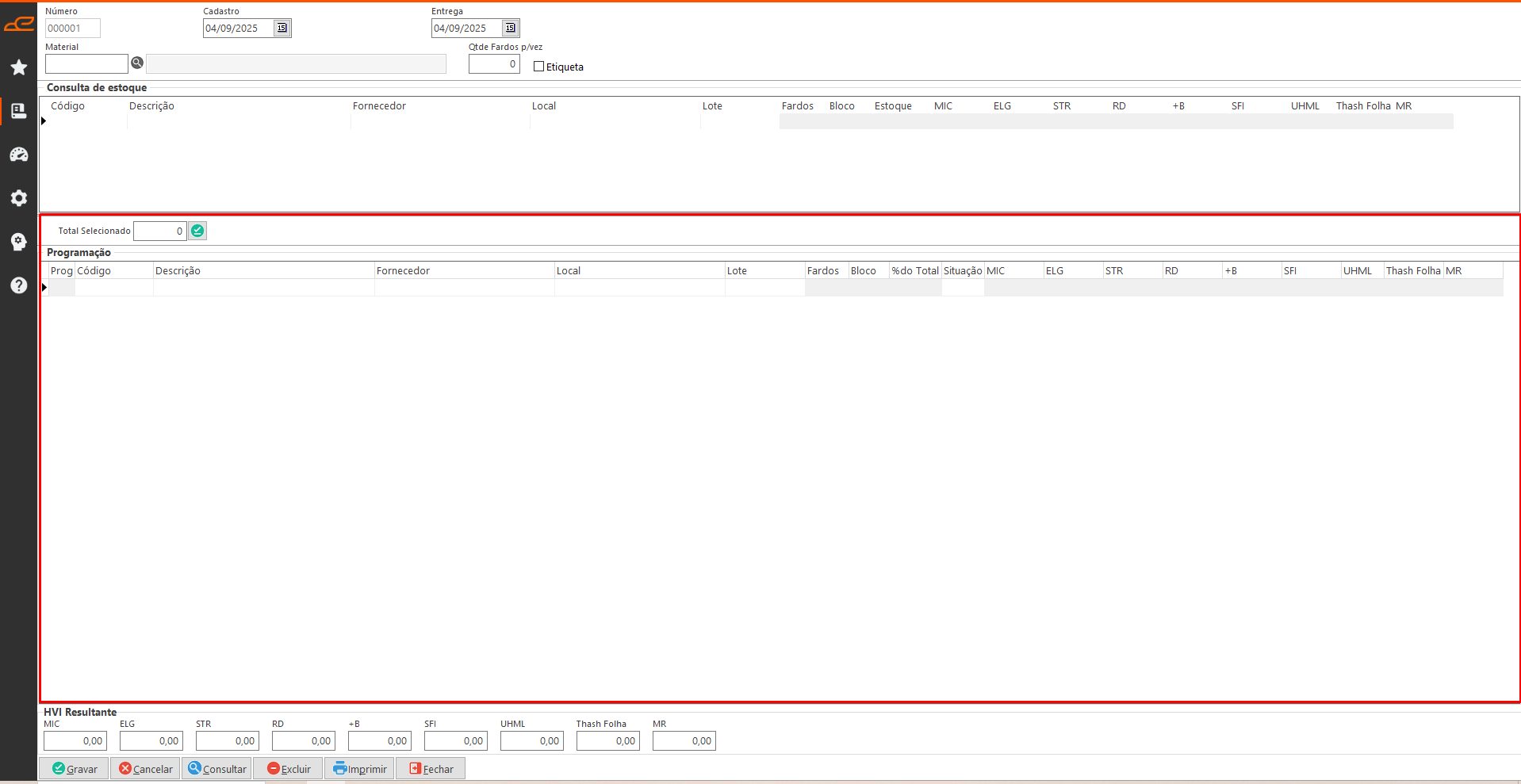Viewport: 1521px width, 784px height.
Task: Click the favorites star sidebar icon
Action: [x=19, y=67]
